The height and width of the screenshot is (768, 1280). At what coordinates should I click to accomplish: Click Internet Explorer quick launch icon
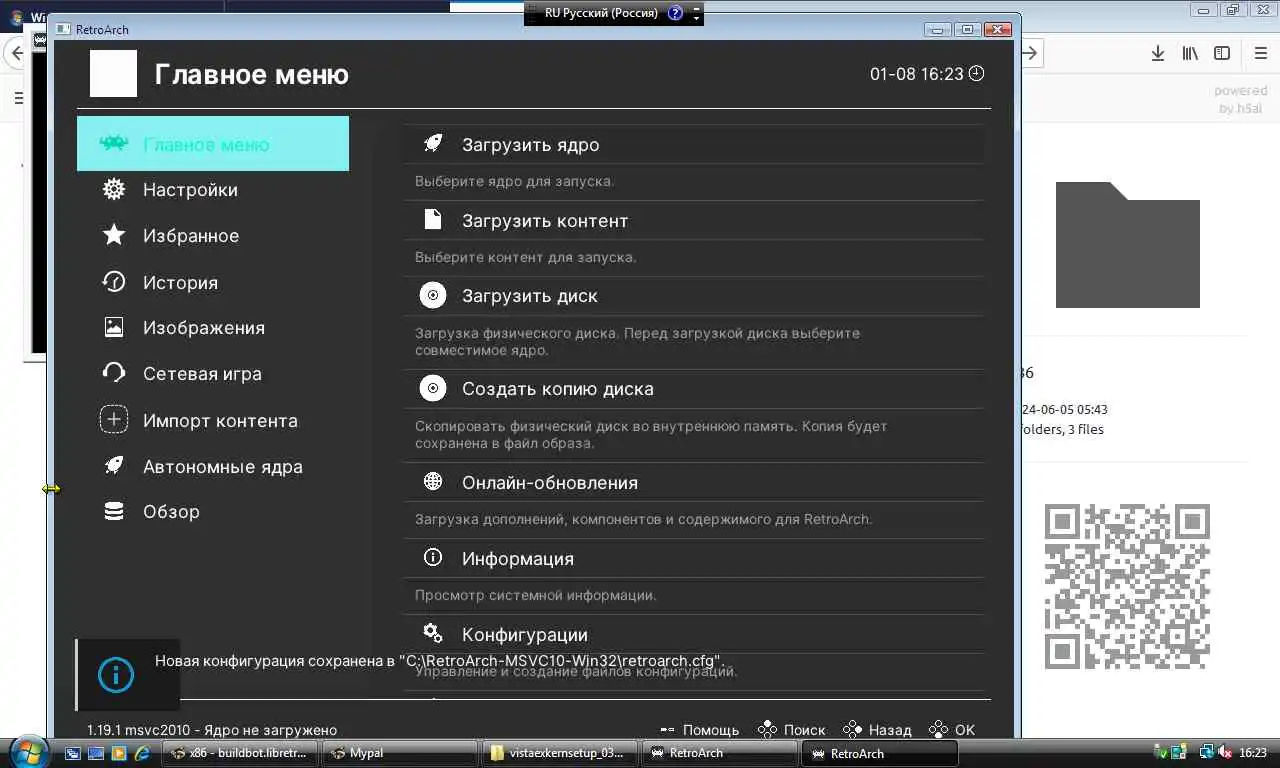click(141, 753)
